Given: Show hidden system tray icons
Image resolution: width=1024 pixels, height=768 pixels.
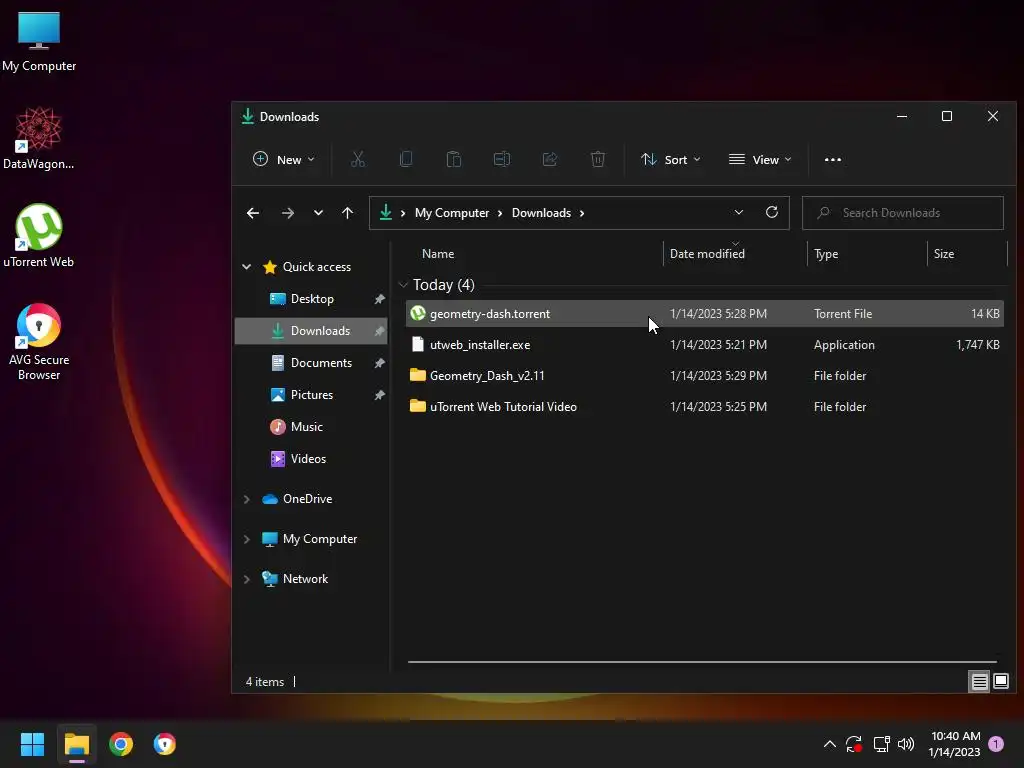Looking at the screenshot, I should click(829, 744).
